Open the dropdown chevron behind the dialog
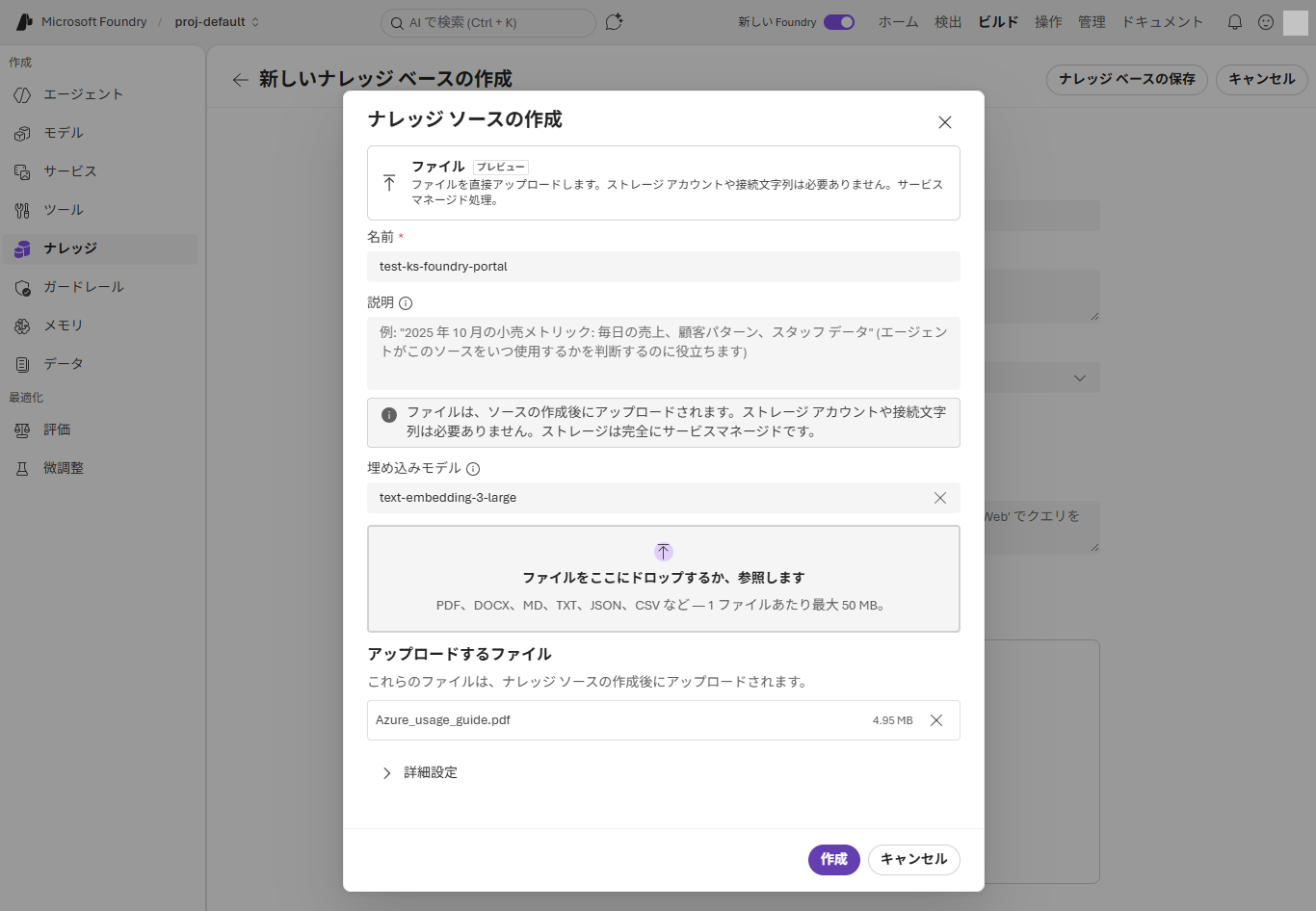Viewport: 1316px width, 911px height. click(1079, 377)
